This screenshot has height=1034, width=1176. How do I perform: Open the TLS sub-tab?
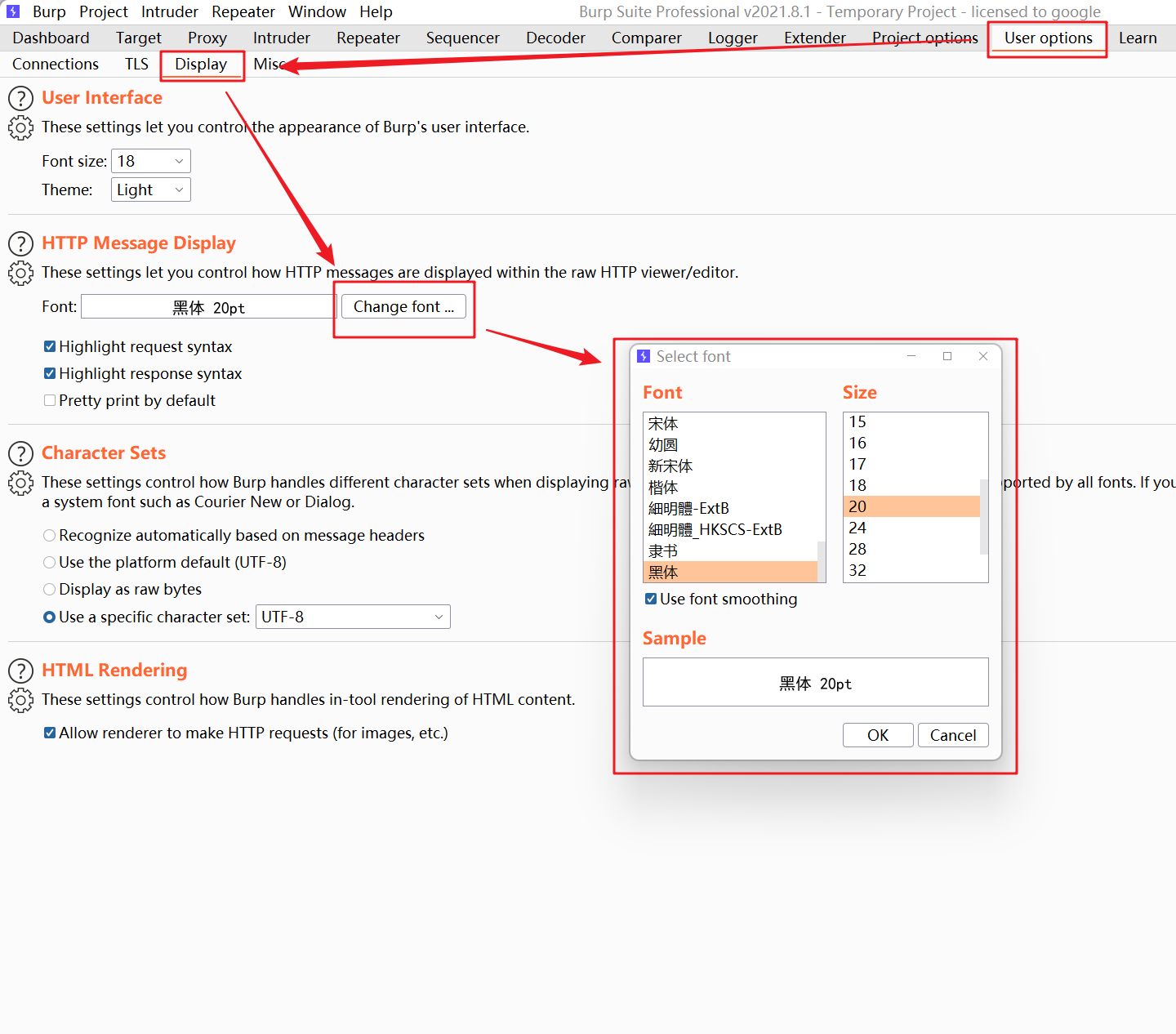136,64
